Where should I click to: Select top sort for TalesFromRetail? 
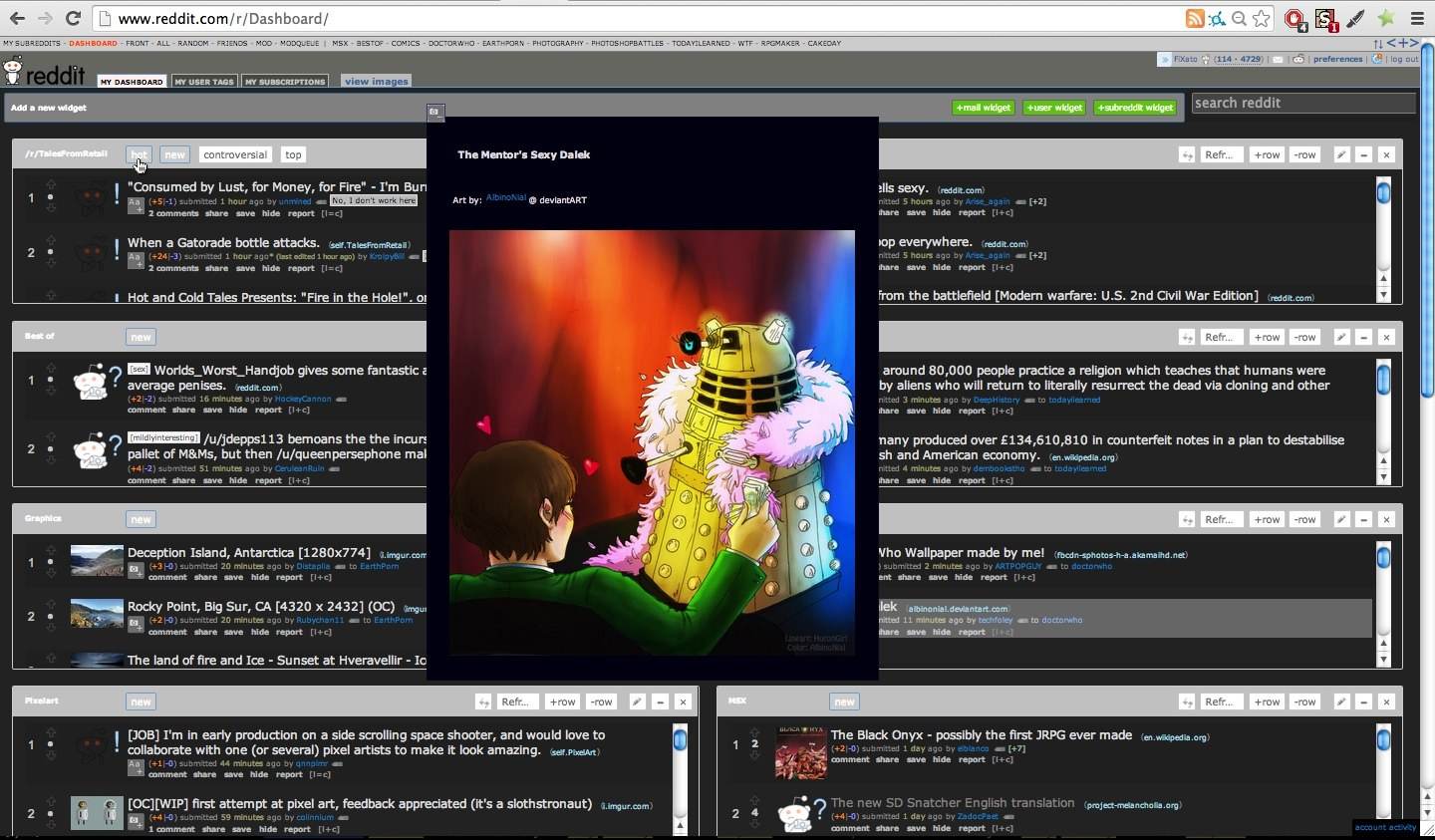coord(293,154)
